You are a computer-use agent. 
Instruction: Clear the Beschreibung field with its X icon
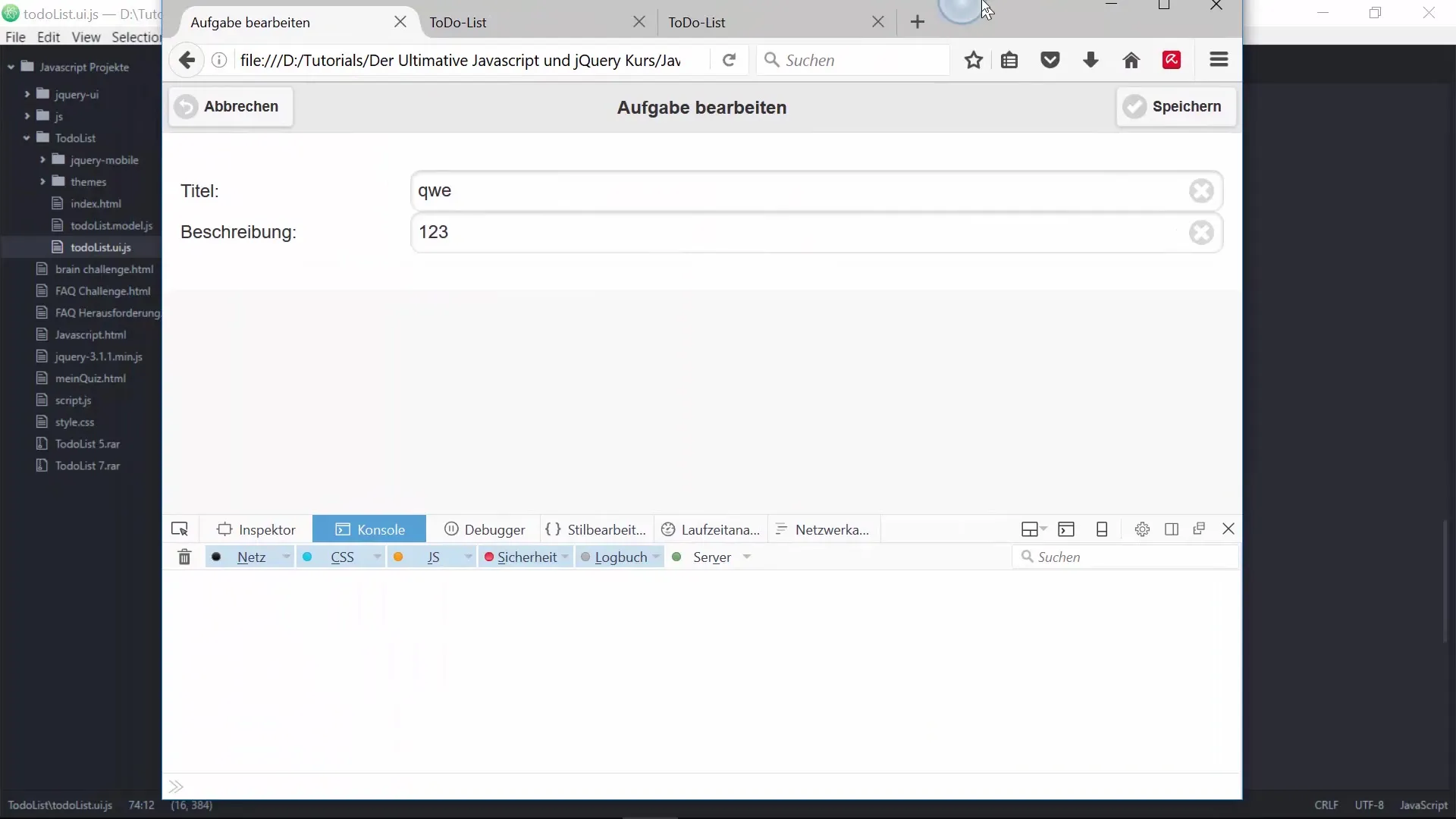coord(1201,232)
